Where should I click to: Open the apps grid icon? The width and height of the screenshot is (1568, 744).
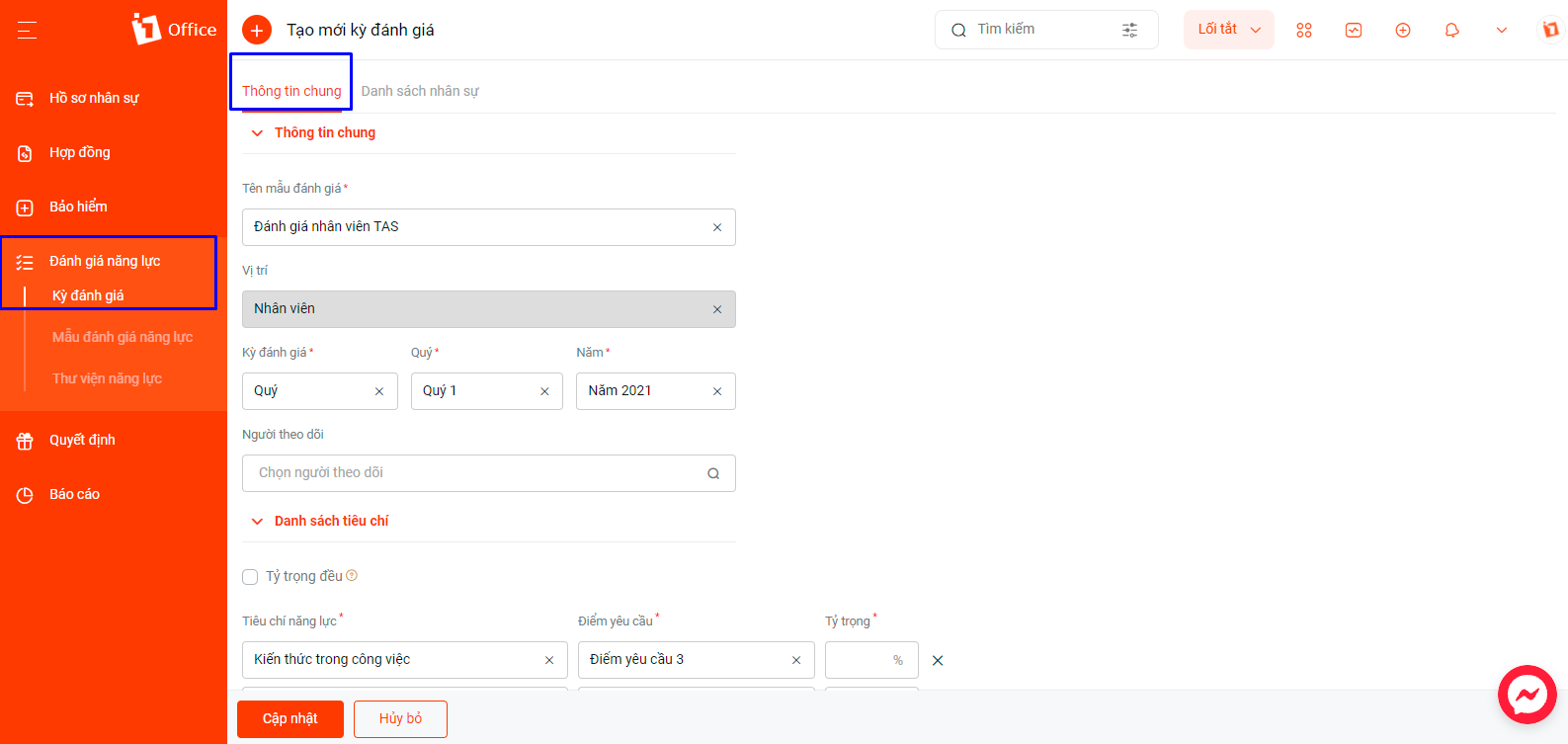(x=1304, y=30)
